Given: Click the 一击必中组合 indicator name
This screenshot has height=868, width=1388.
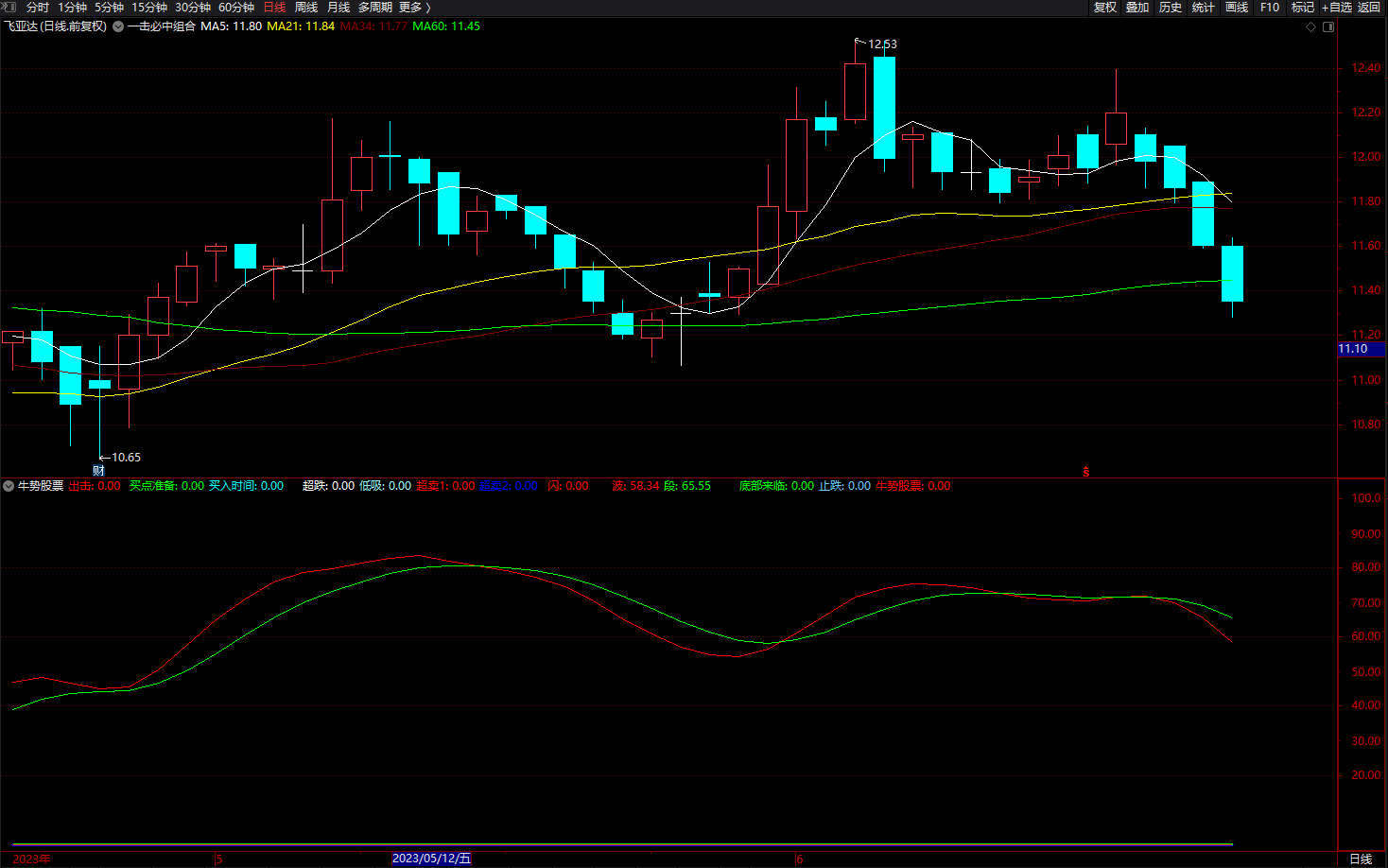Looking at the screenshot, I should (162, 26).
